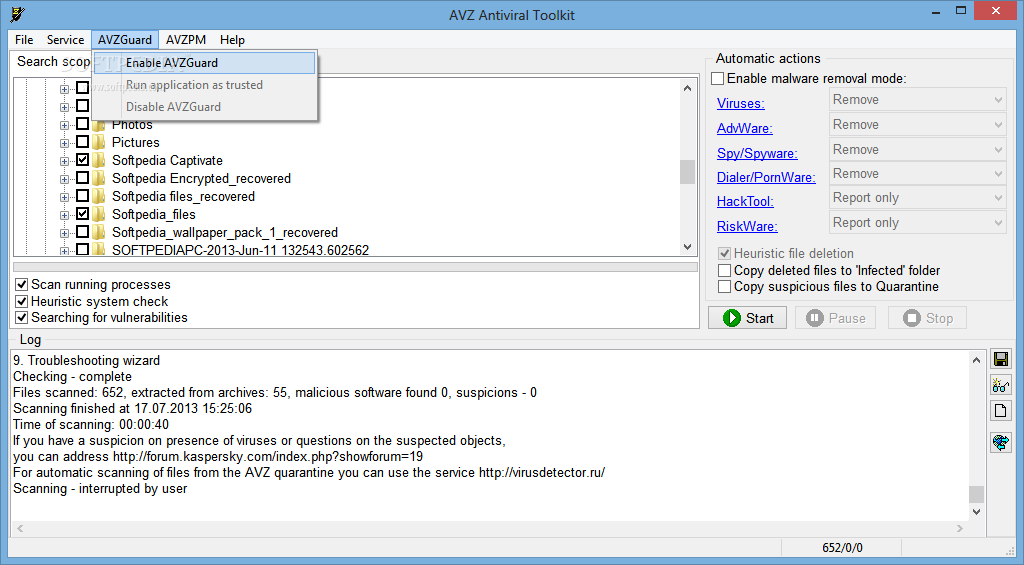Expand the Softpedia_files tree node

(64, 215)
